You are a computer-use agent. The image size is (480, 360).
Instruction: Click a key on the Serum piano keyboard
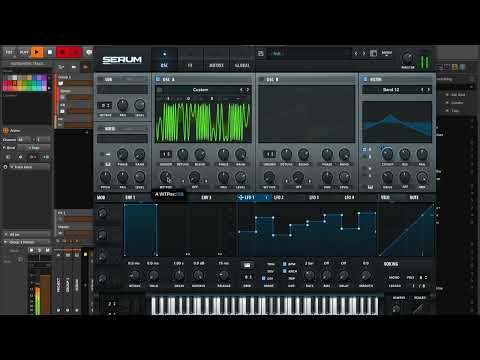tap(265, 306)
